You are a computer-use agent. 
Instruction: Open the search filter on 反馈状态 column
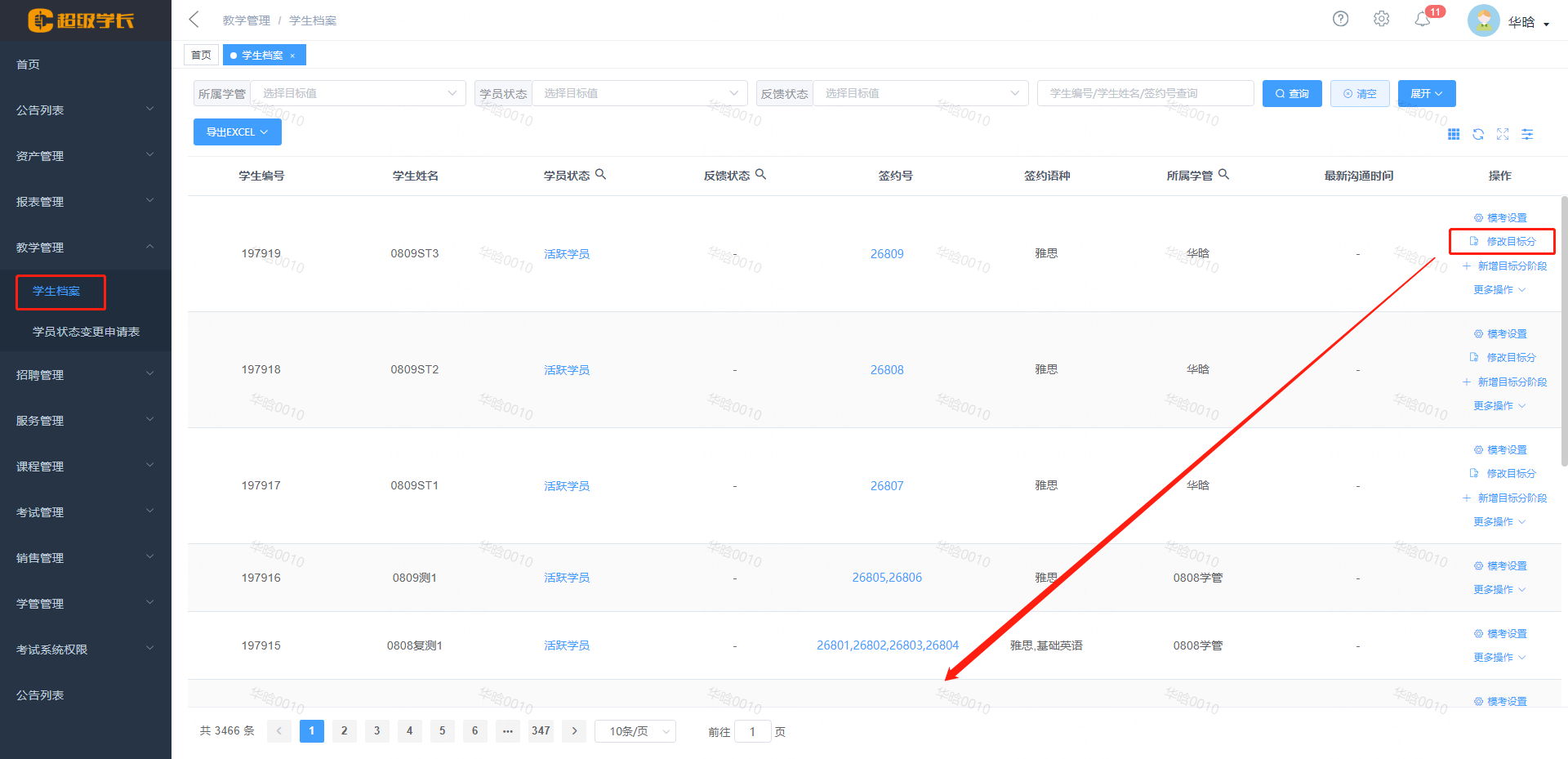(x=761, y=174)
